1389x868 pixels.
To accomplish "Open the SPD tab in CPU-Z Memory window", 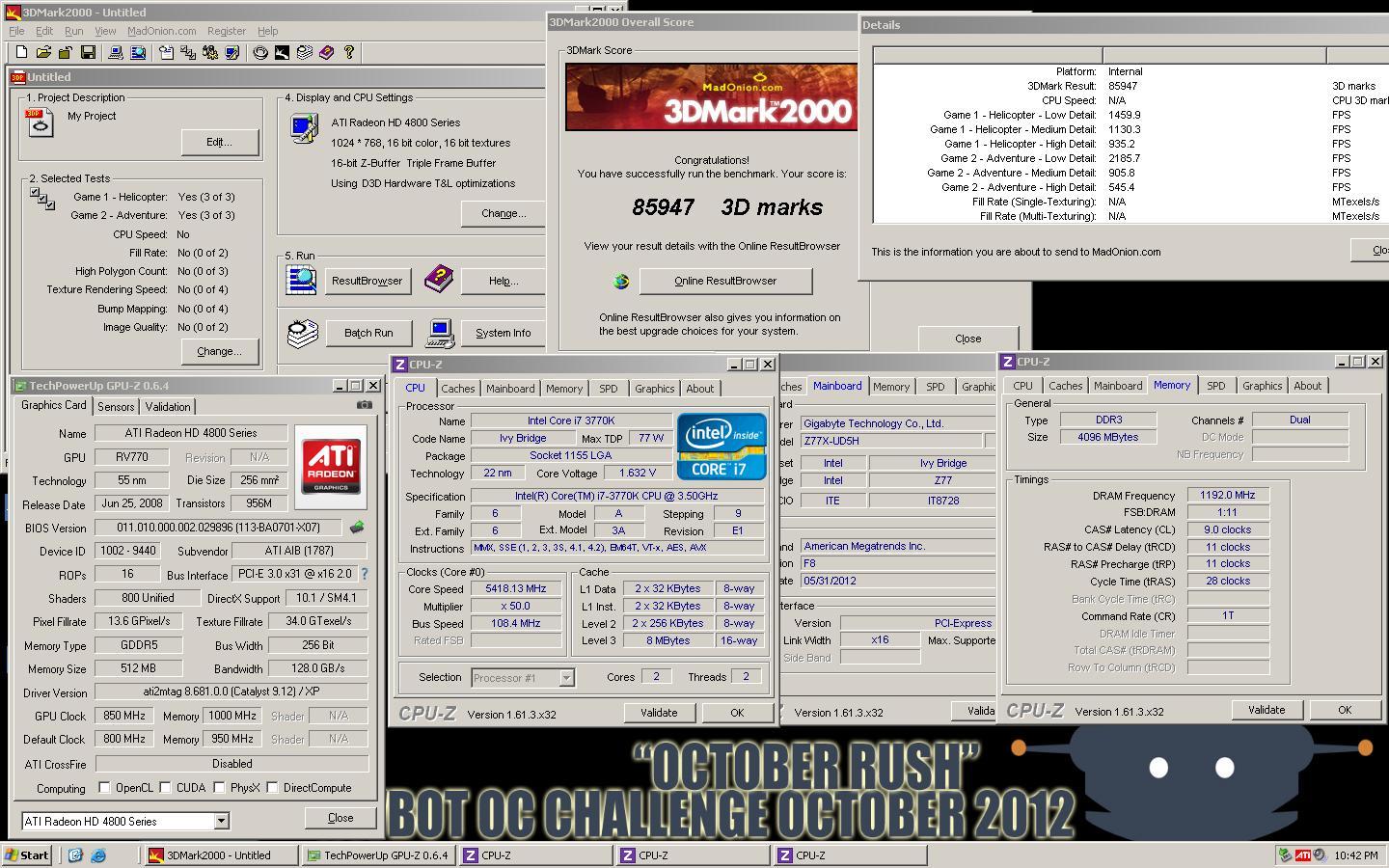I will (1216, 386).
